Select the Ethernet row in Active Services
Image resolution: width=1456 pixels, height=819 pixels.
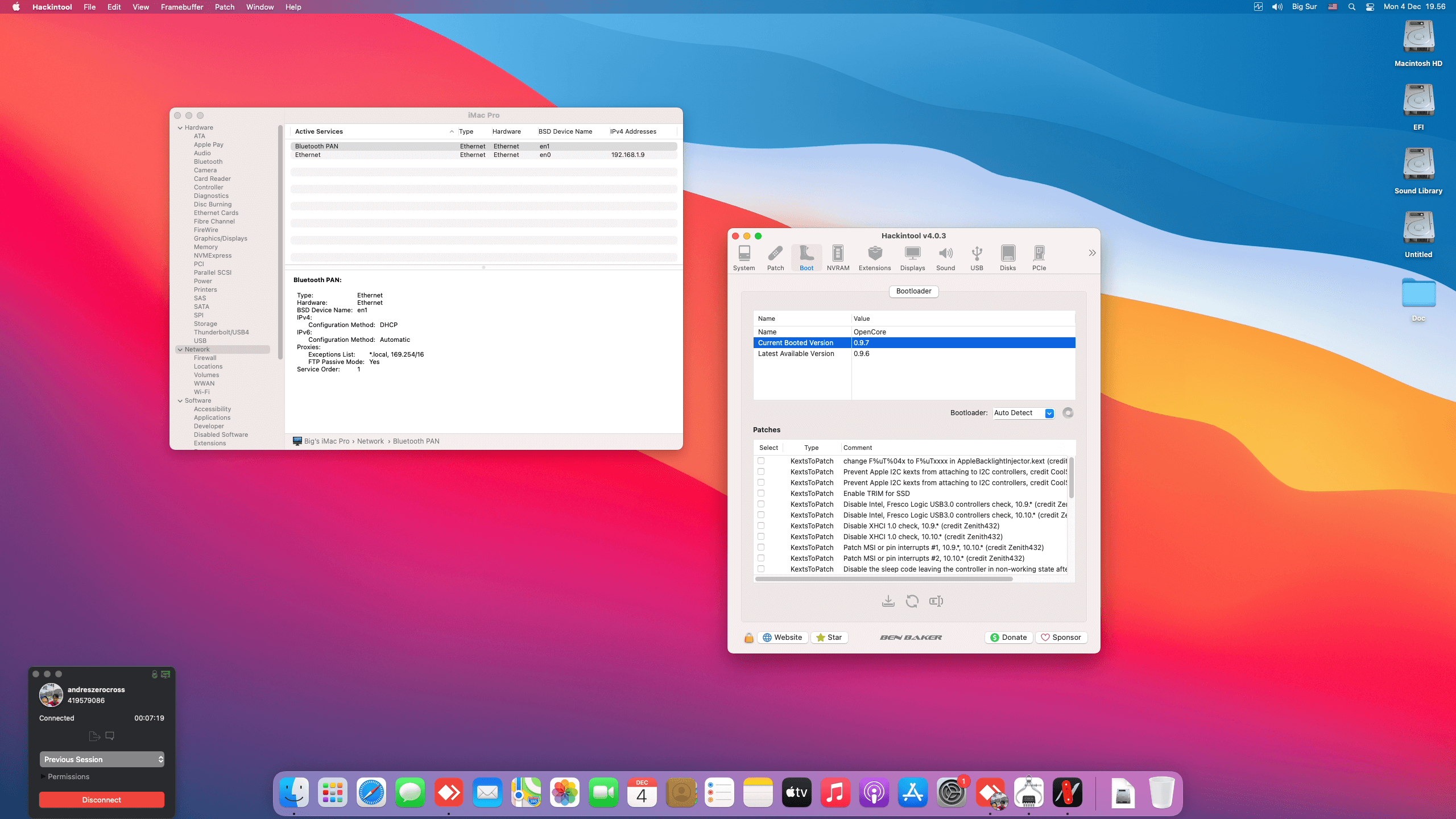(x=483, y=155)
